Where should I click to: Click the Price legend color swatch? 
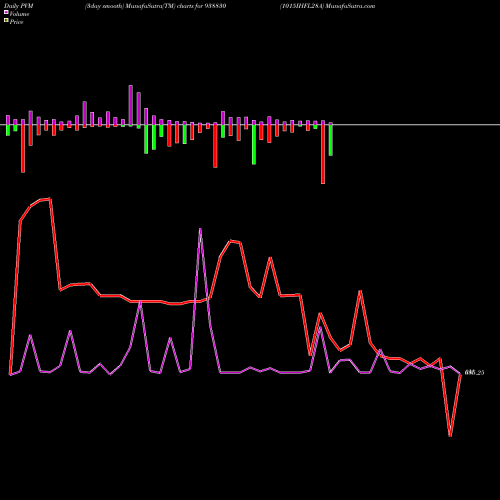point(6,20)
